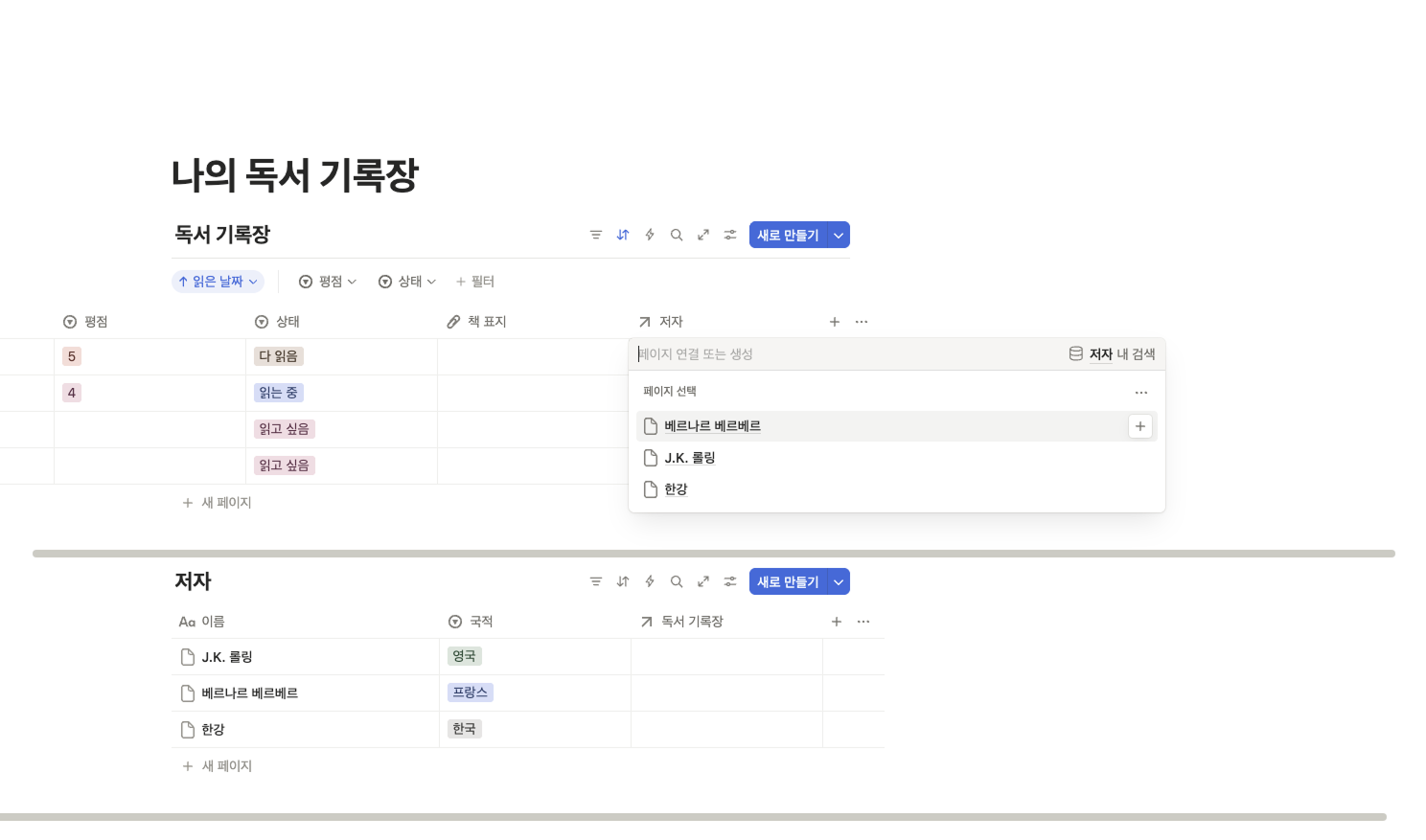Select the relation arrow icon on 저자 column
1426x840 pixels.
point(646,321)
